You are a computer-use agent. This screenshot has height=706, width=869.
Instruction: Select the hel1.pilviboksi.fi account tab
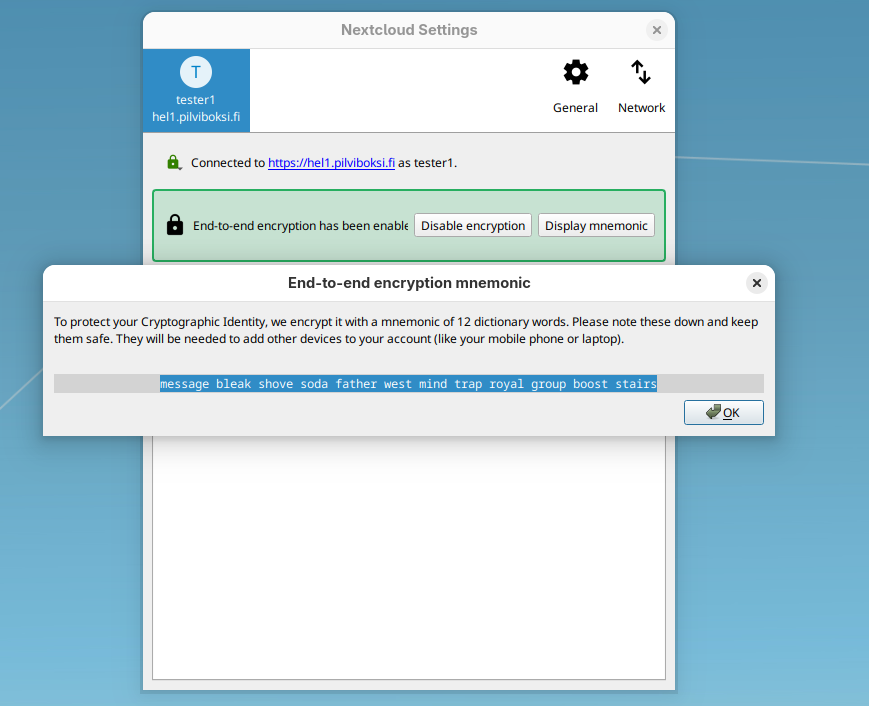[196, 90]
